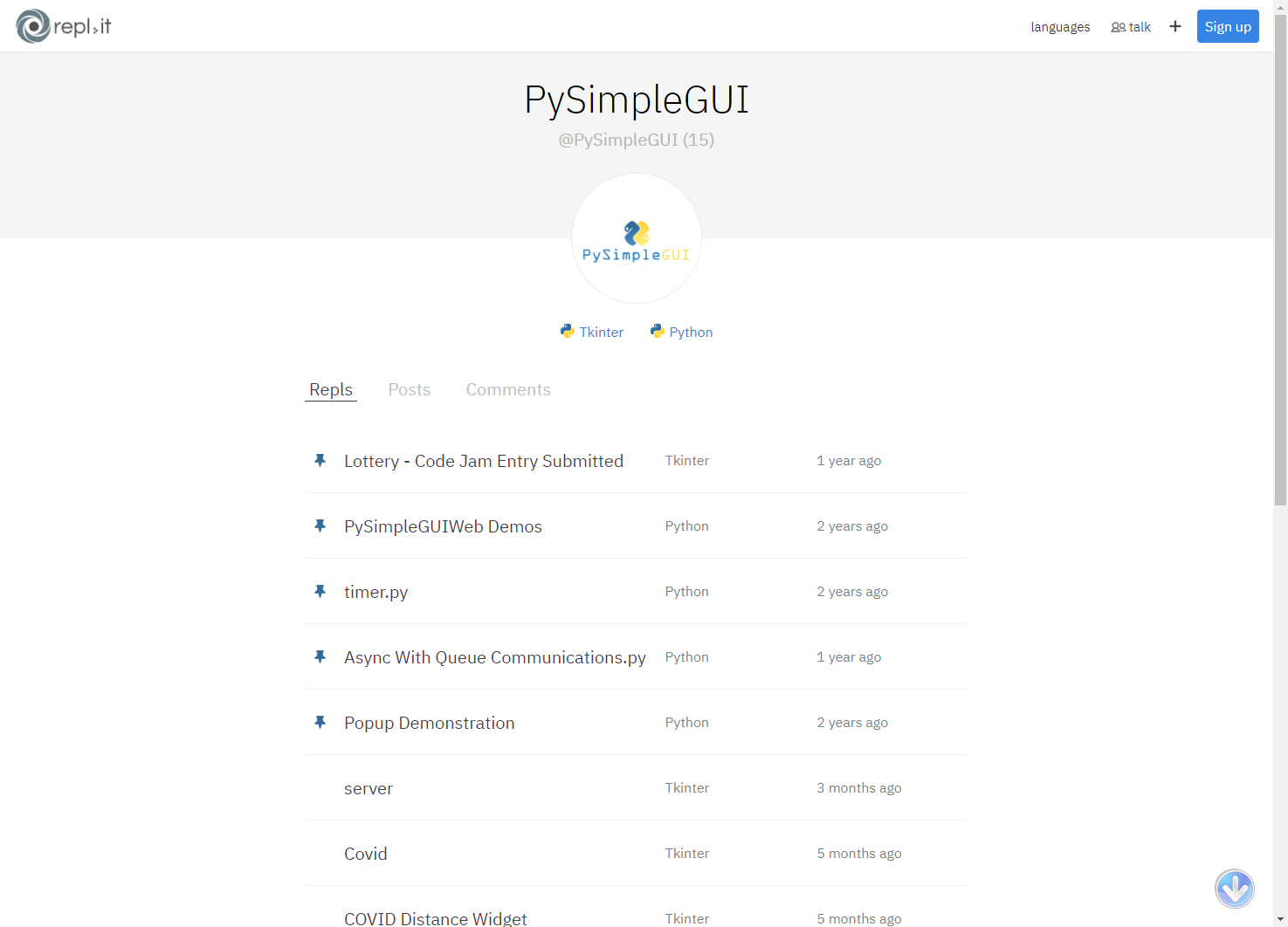Switch to the Comments tab
1288x927 pixels.
(508, 389)
